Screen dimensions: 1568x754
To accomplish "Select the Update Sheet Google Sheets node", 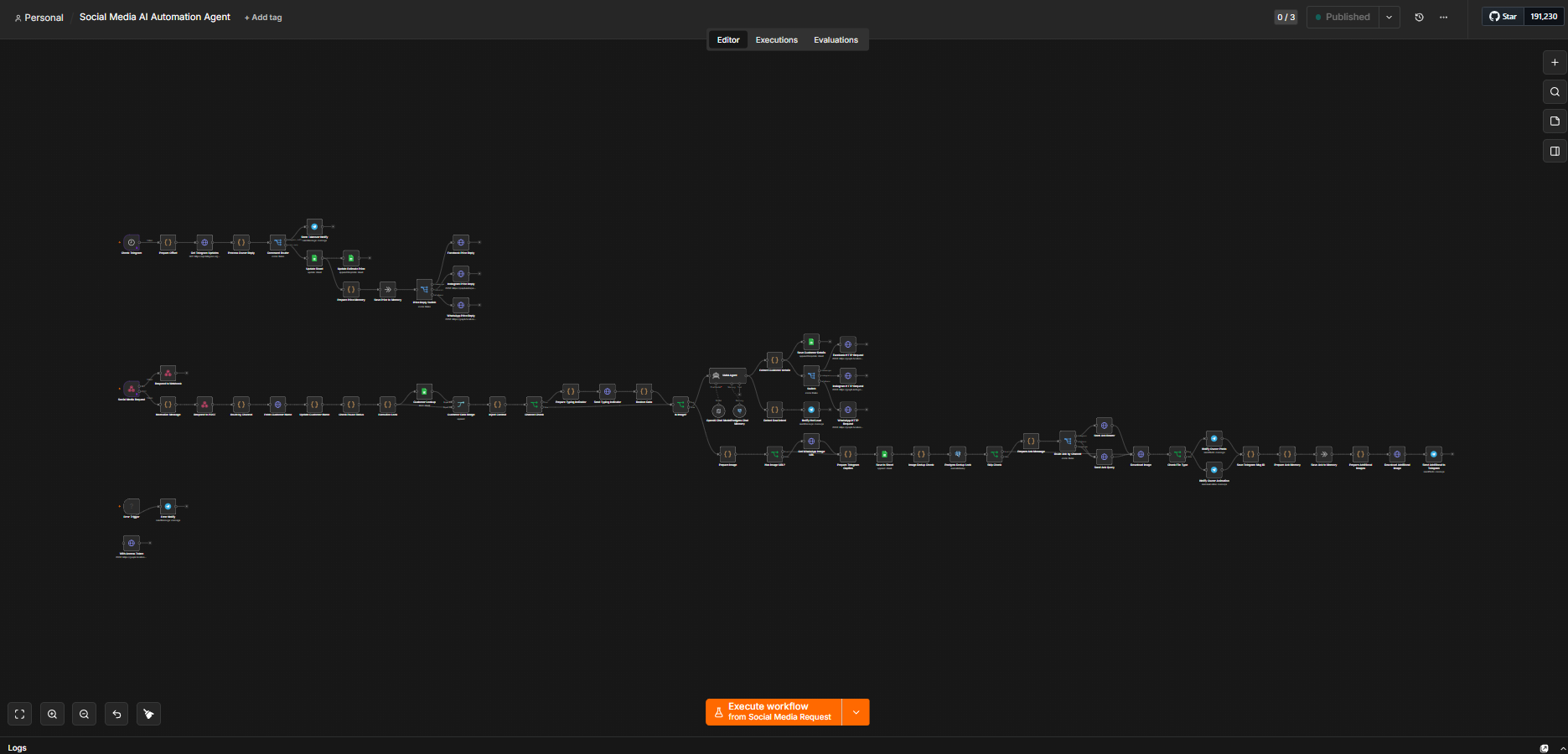I will tap(314, 257).
